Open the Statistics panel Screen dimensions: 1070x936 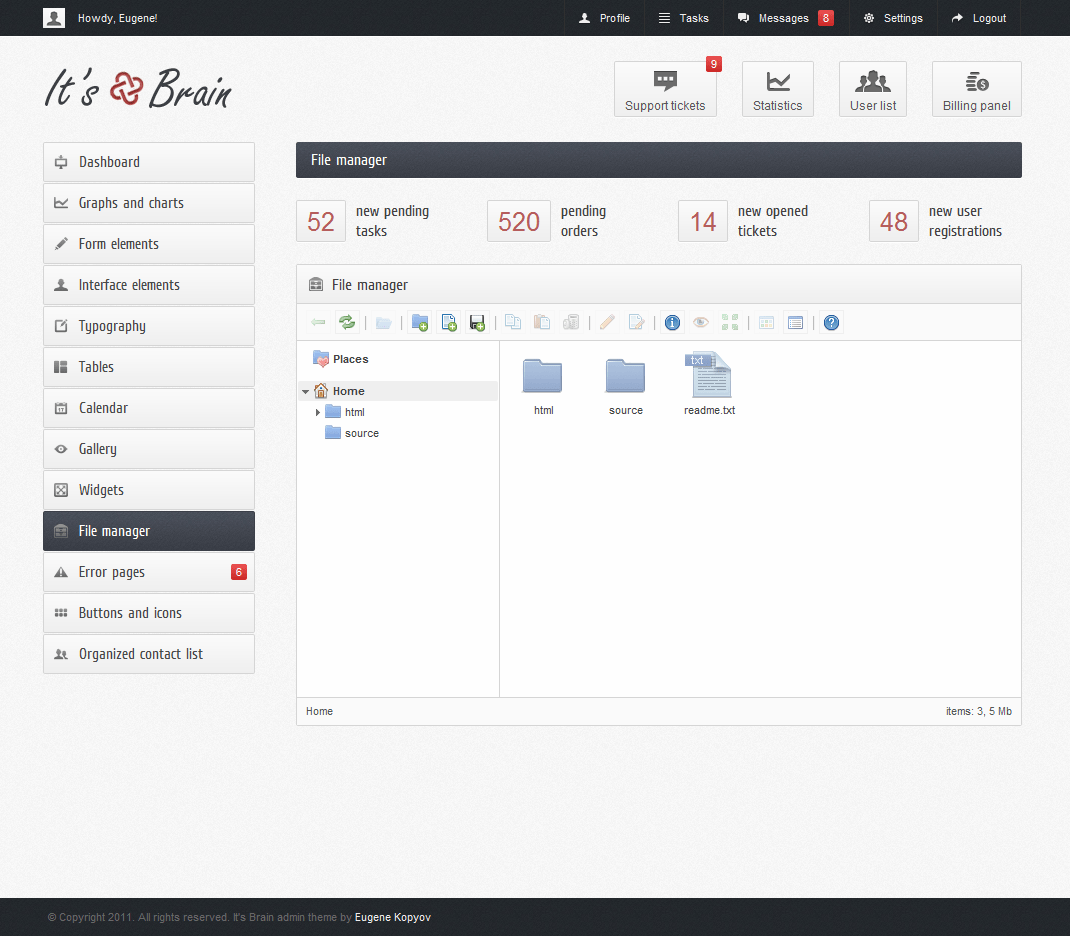tap(777, 88)
